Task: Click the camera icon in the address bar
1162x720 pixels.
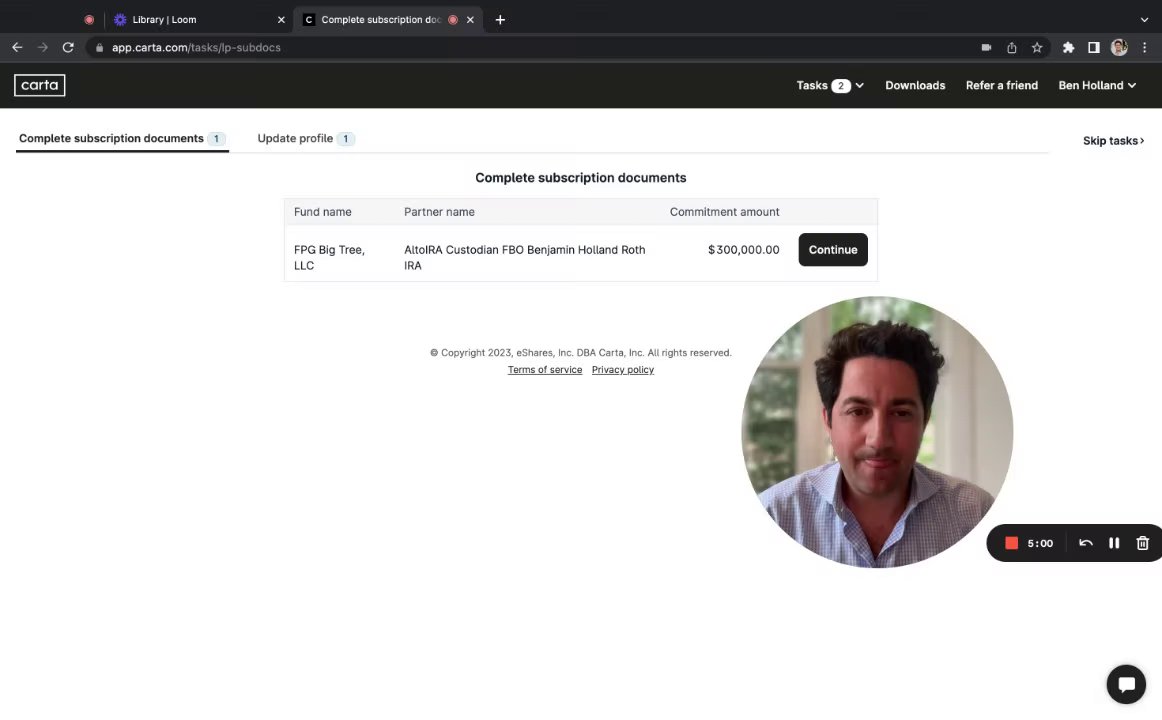Action: tap(986, 47)
